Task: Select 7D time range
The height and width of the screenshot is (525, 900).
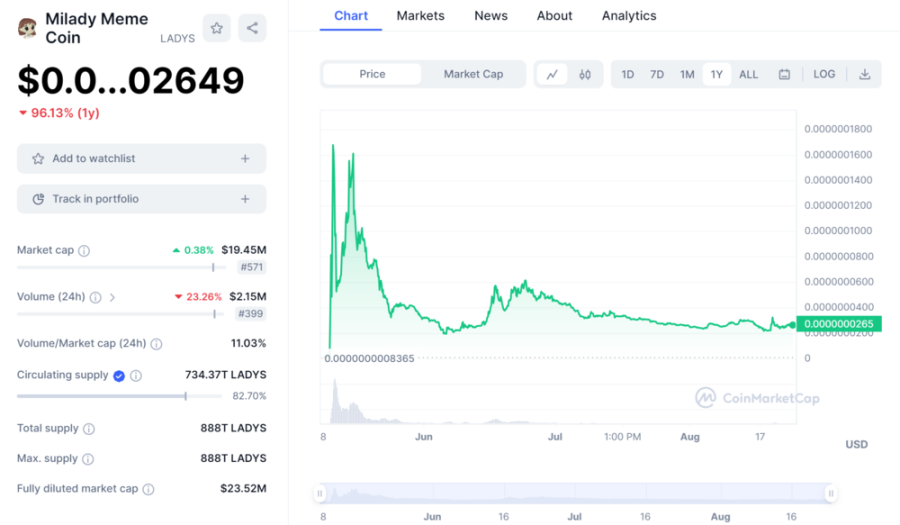Action: tap(657, 75)
